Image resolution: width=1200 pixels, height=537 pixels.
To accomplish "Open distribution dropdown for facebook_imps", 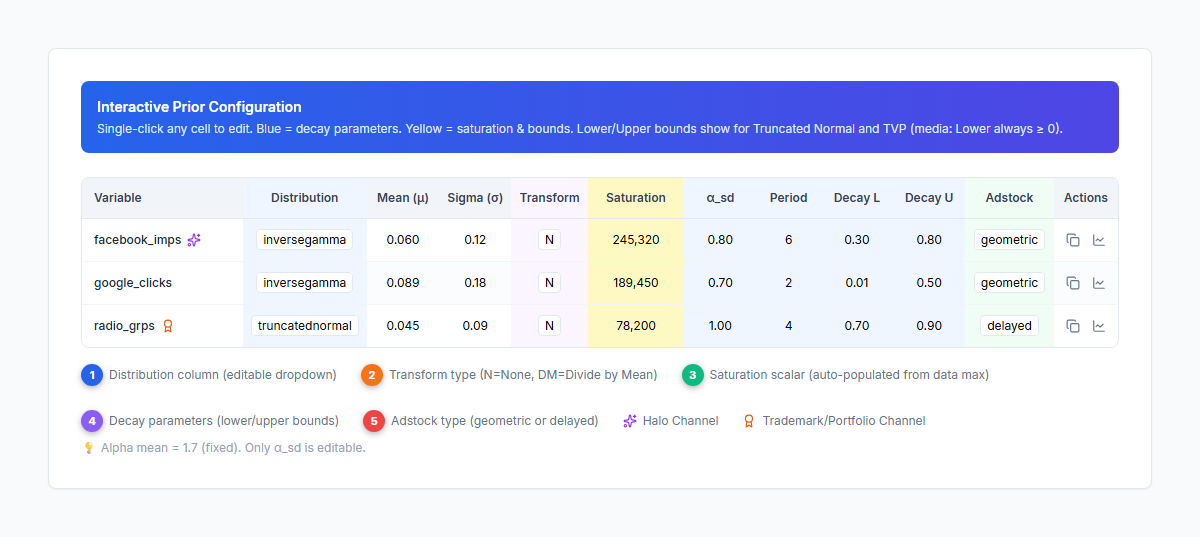I will tap(305, 240).
